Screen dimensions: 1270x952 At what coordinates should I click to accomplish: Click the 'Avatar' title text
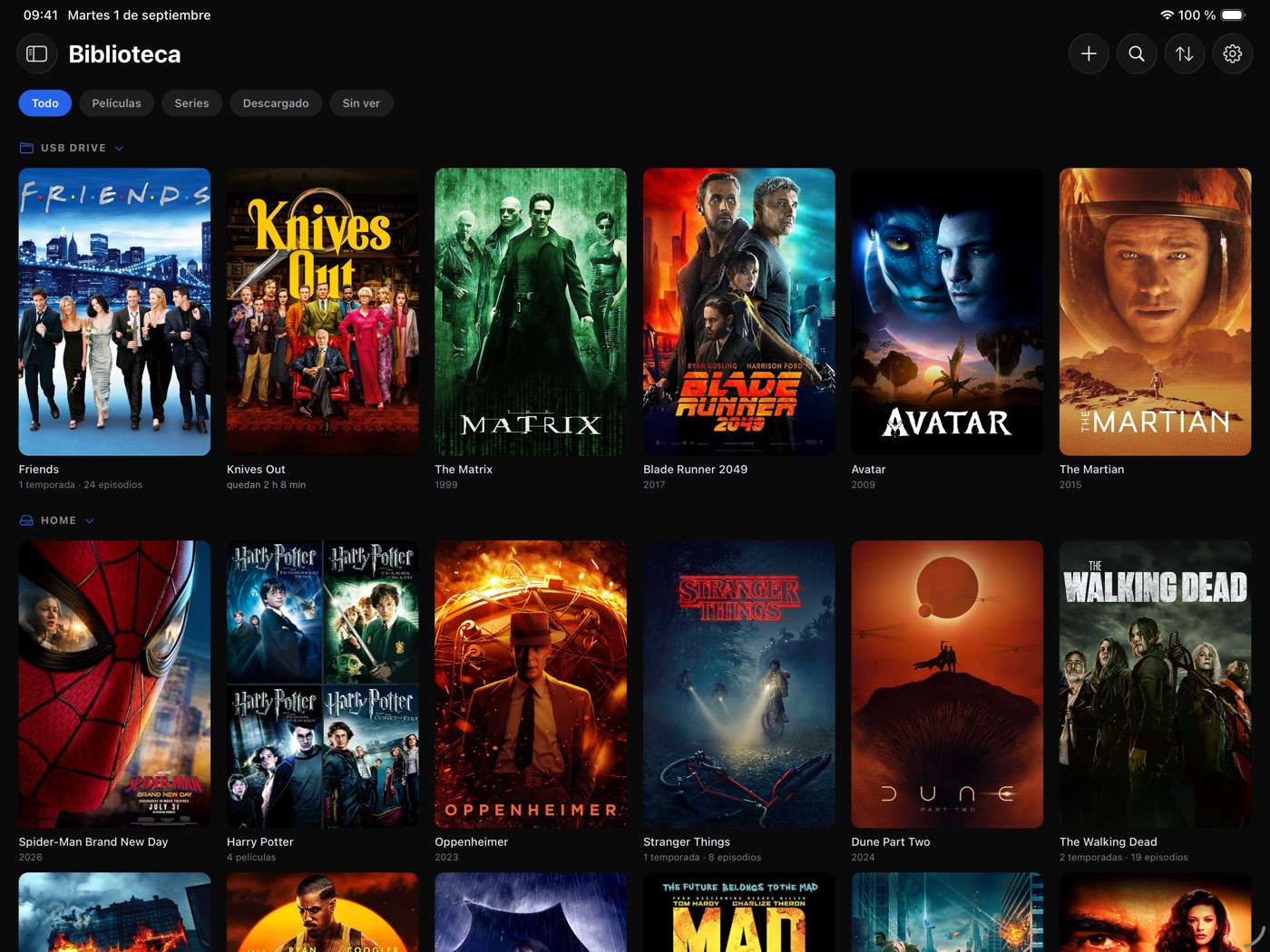(x=869, y=470)
